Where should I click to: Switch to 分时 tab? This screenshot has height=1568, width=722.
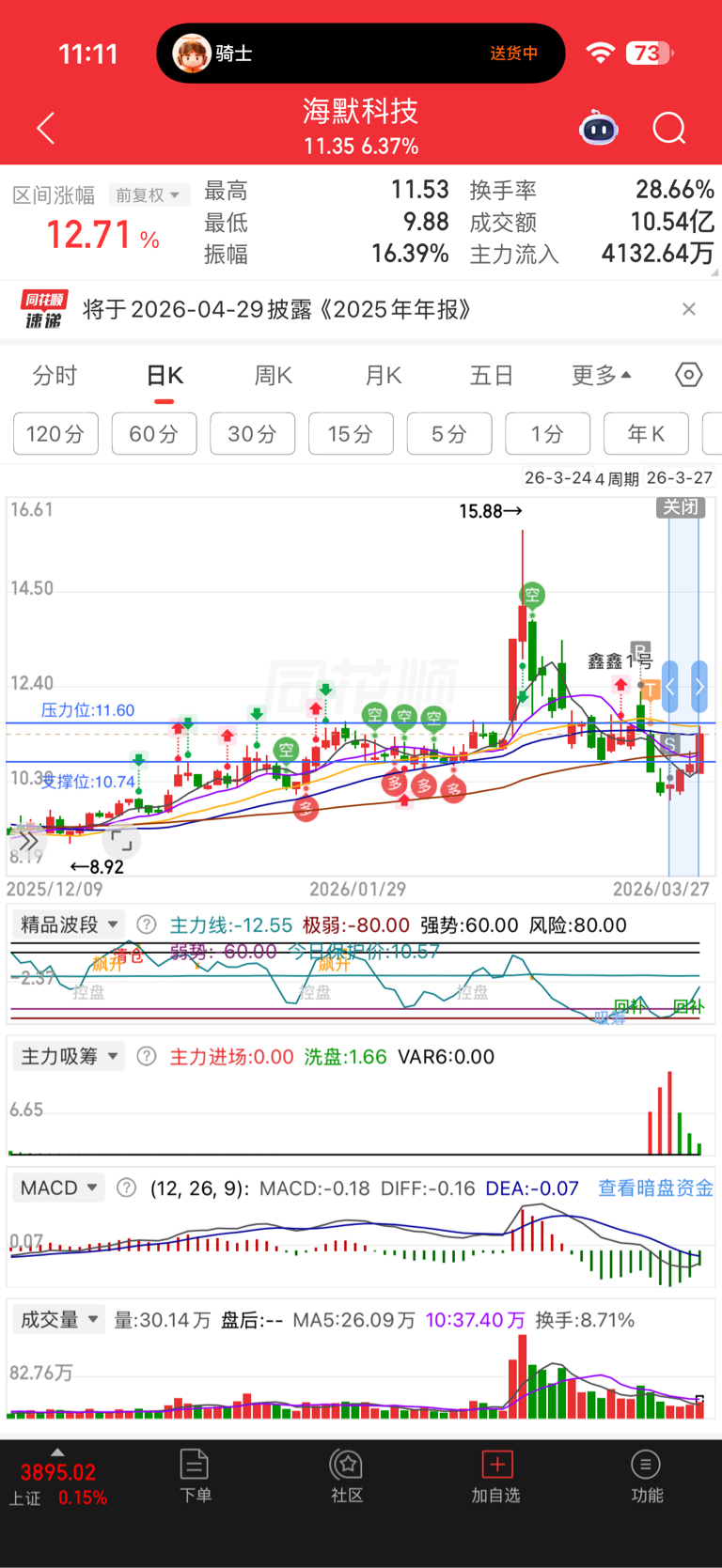pyautogui.click(x=55, y=376)
